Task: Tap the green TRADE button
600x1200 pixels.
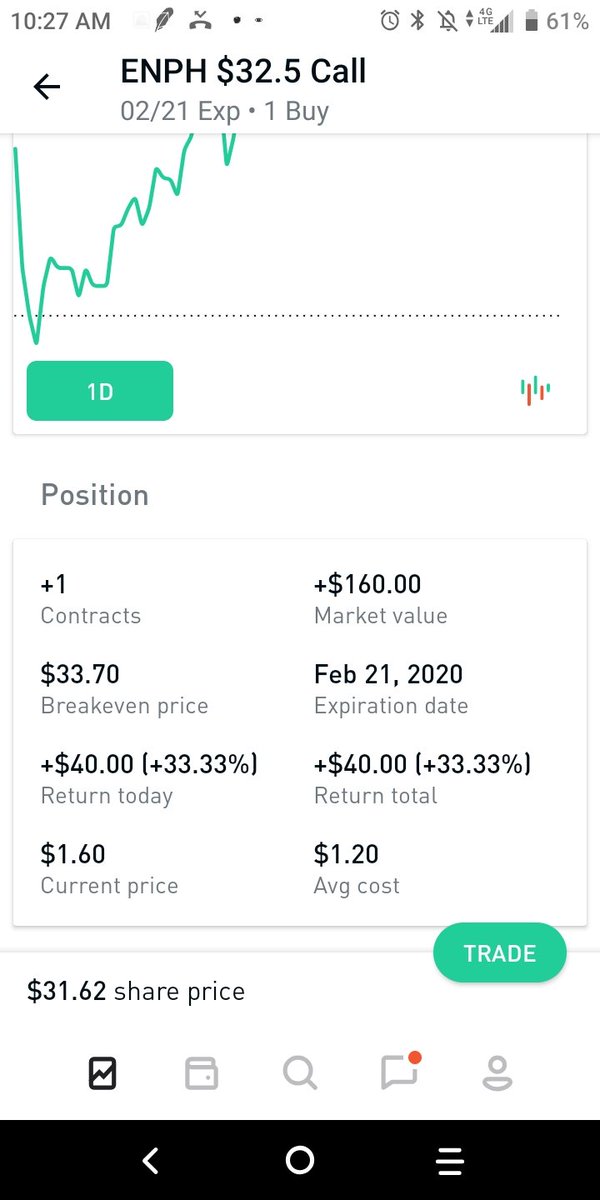Action: (500, 954)
